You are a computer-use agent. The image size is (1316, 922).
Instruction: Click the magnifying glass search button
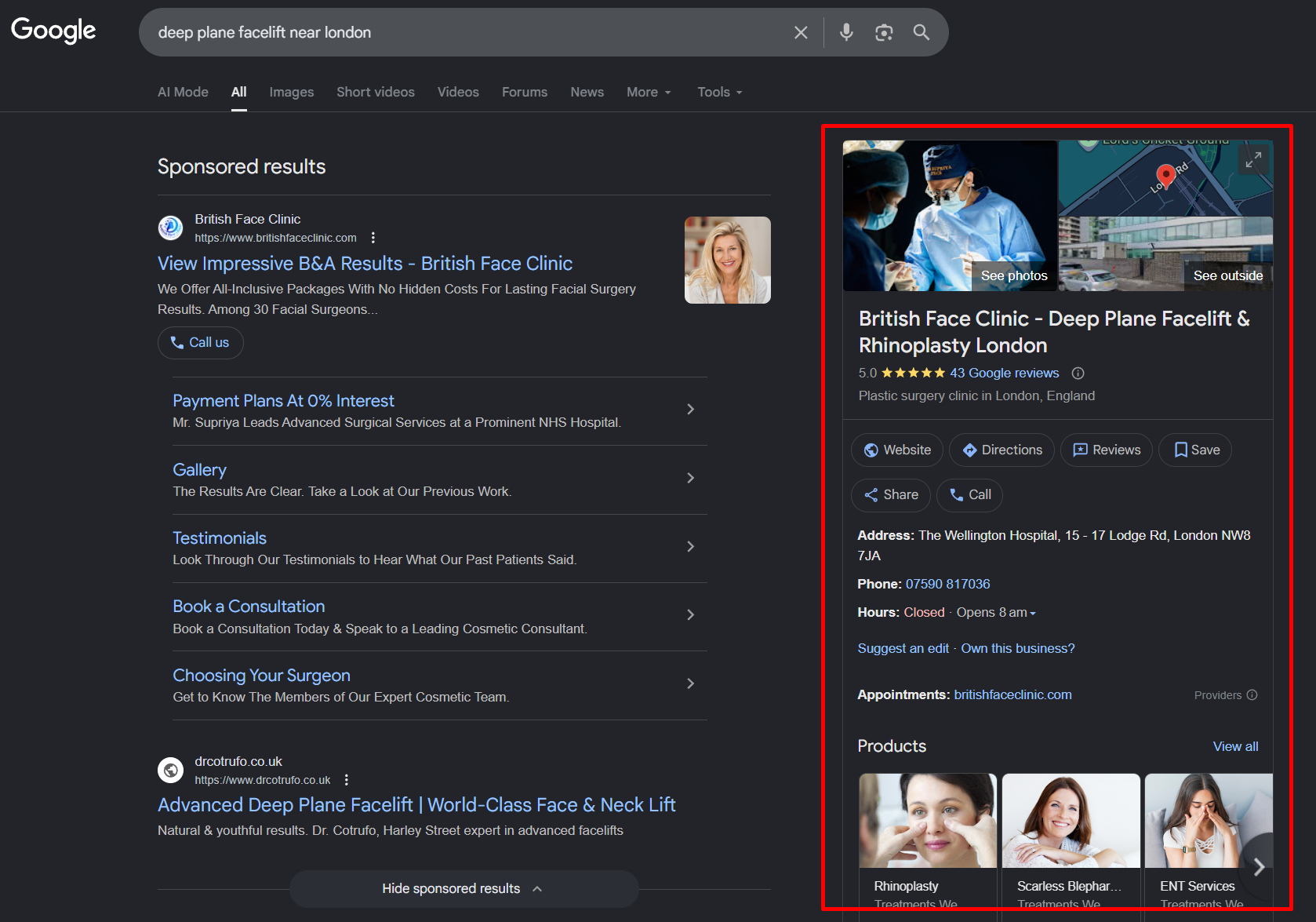click(922, 32)
